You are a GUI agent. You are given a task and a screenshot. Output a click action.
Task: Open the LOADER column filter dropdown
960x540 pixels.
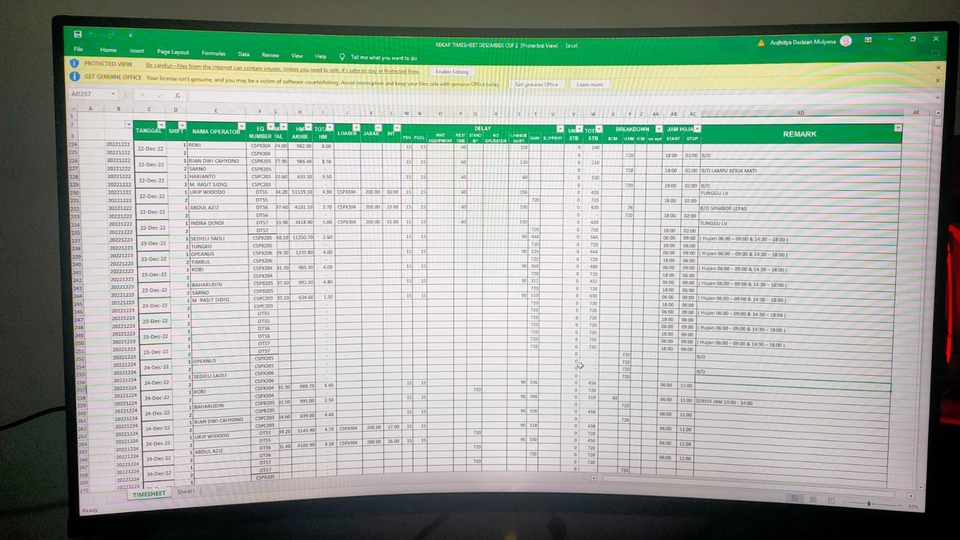pyautogui.click(x=356, y=127)
